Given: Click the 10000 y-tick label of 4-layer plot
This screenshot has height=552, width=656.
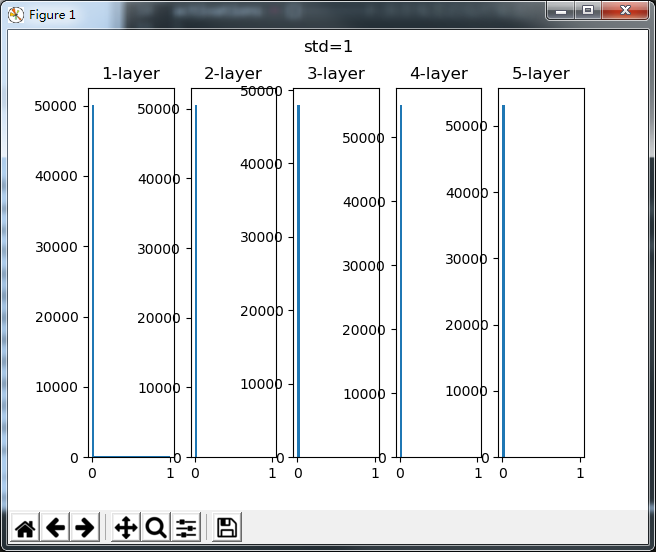Looking at the screenshot, I should click(364, 394).
